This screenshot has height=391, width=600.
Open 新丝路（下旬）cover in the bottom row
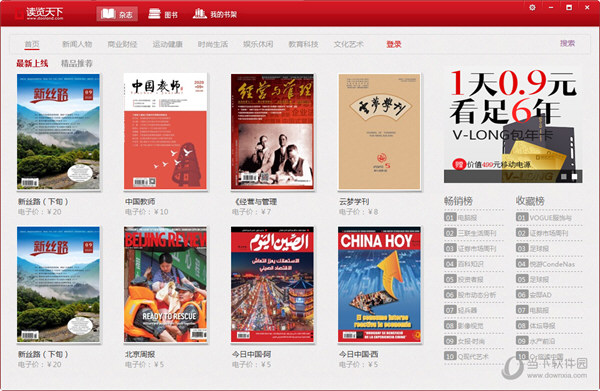(x=58, y=284)
